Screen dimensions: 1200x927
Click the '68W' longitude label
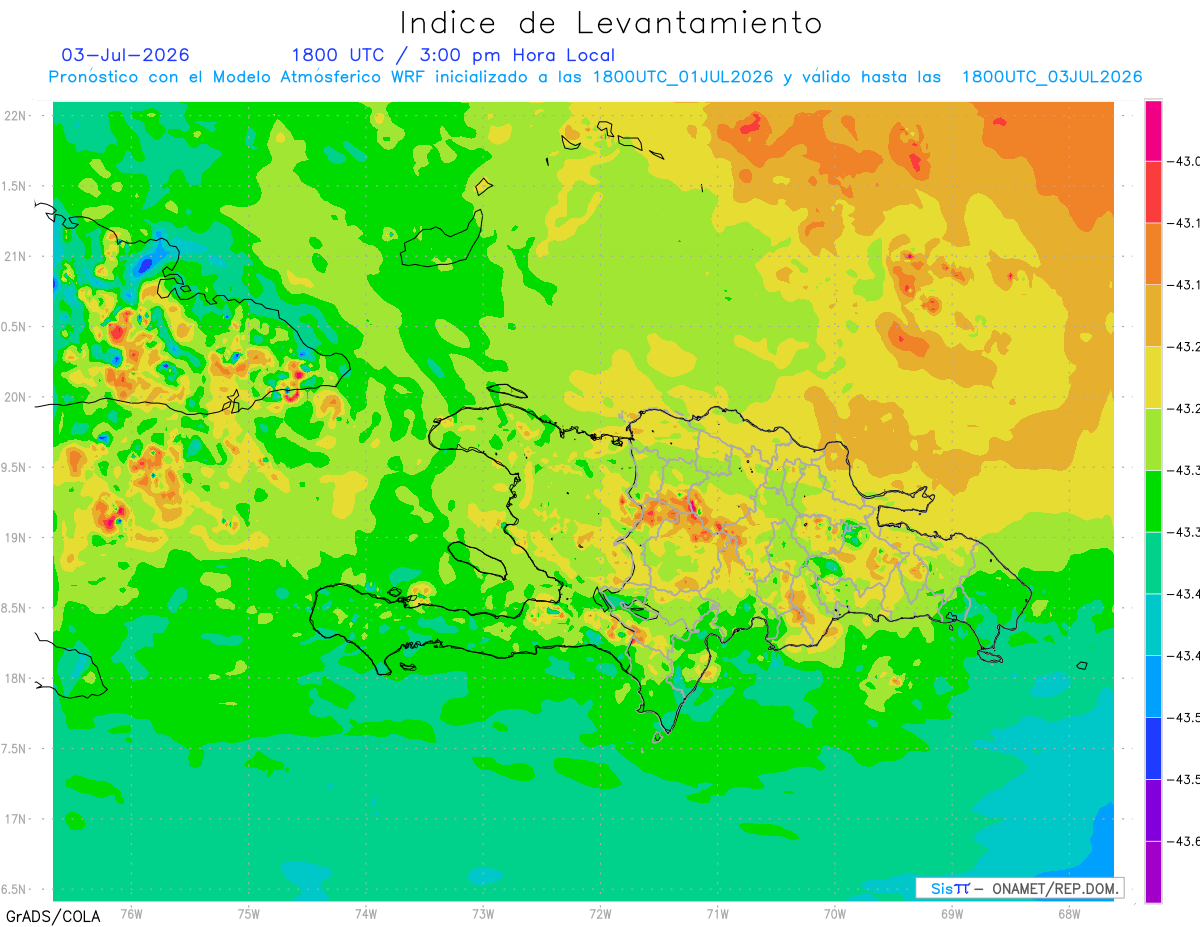(x=1069, y=913)
